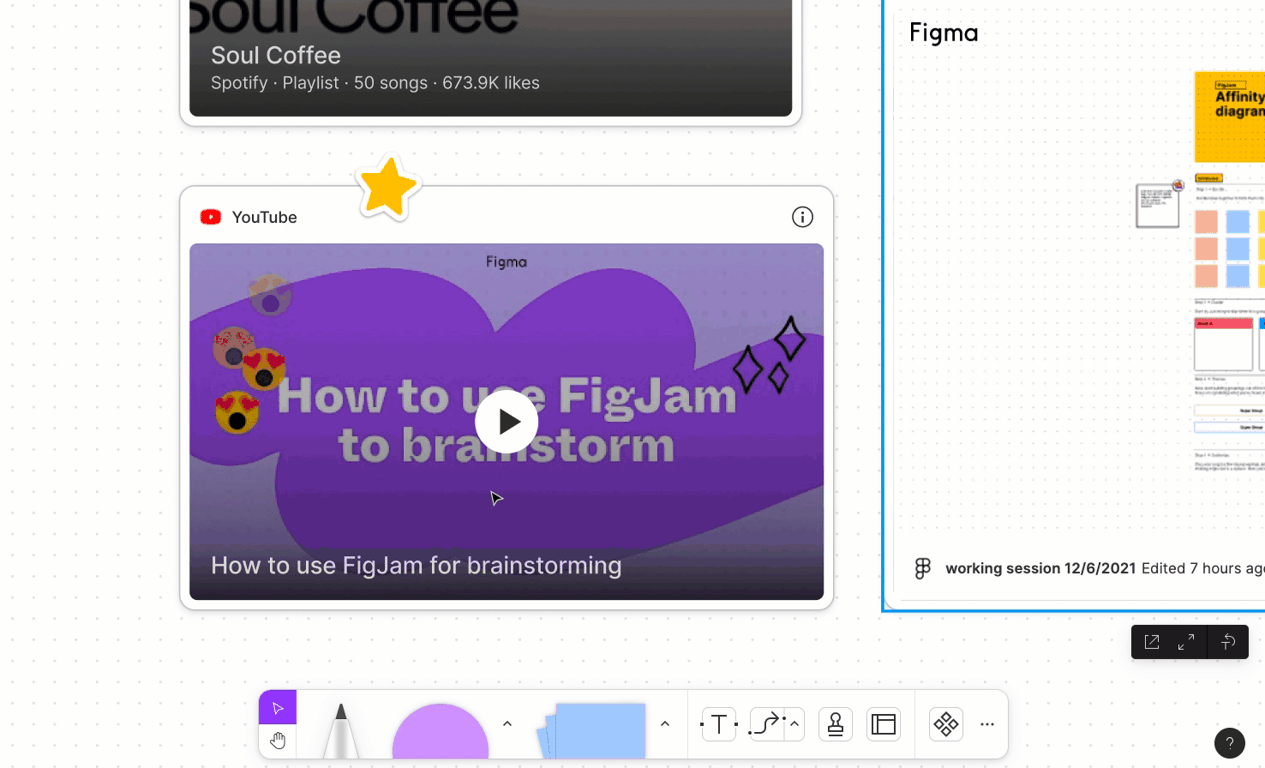Open the more tools ellipsis menu
The image size is (1265, 768).
tap(987, 724)
